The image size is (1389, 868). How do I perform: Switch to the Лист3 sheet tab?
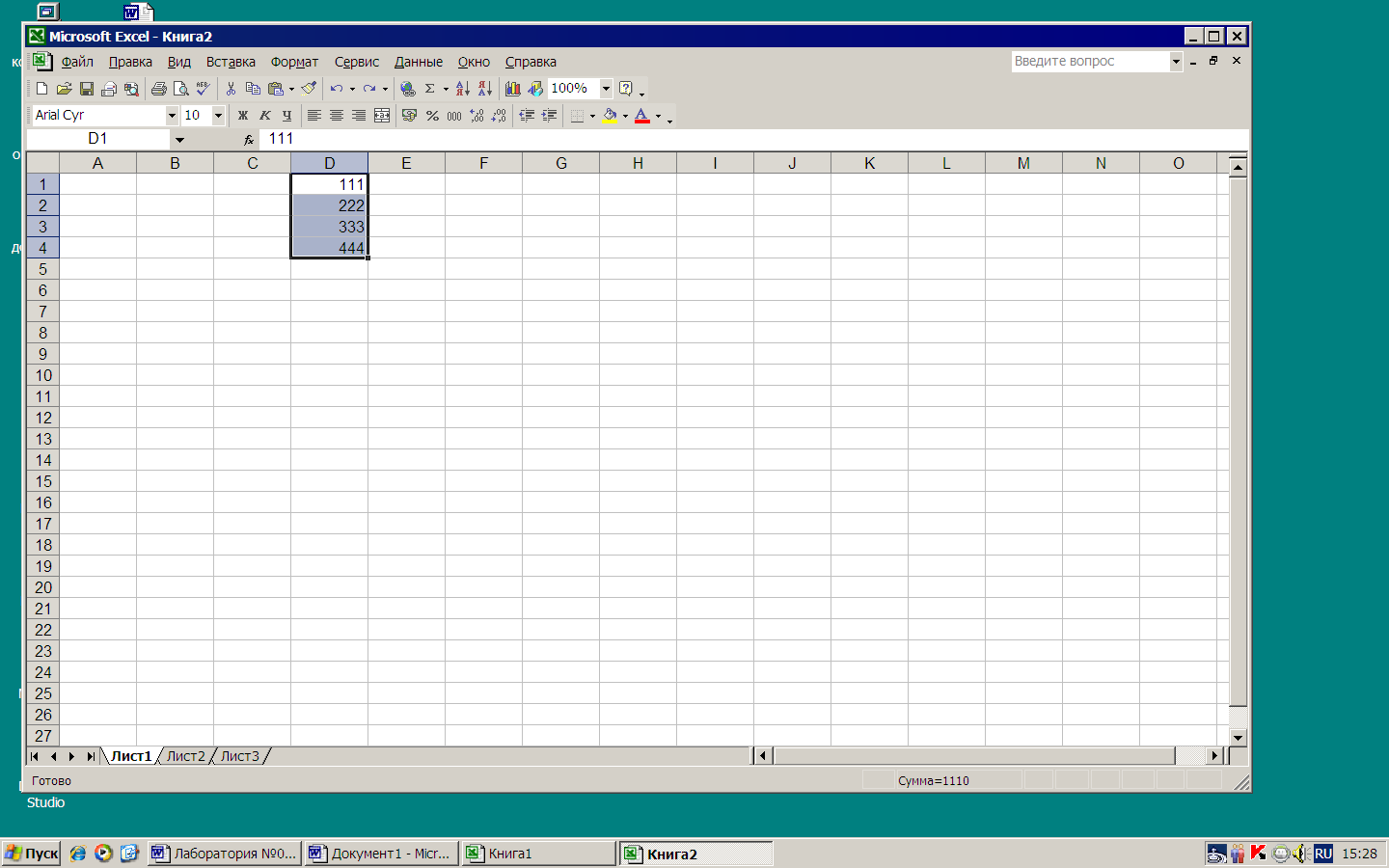point(239,756)
